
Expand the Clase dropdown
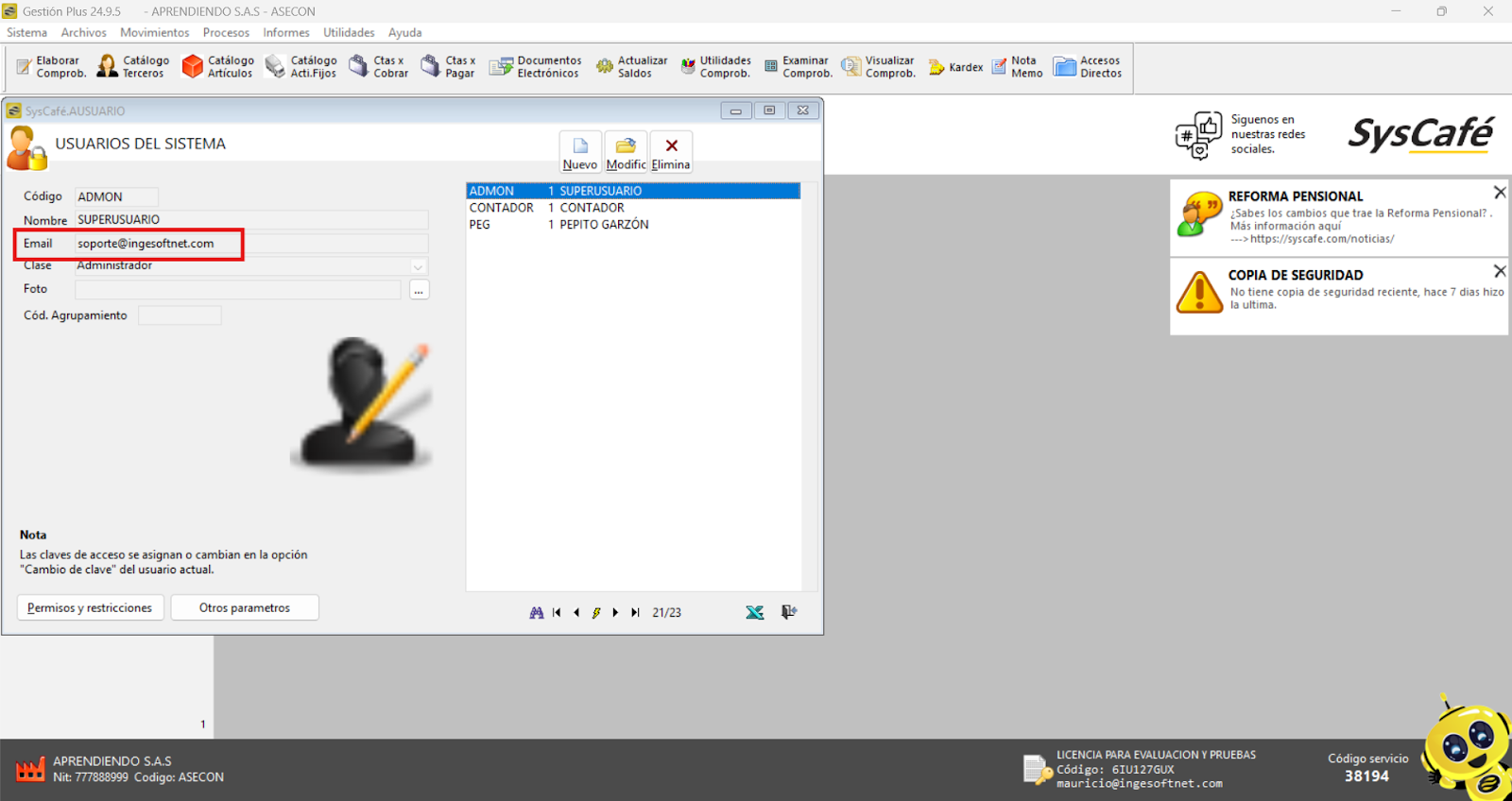(418, 267)
